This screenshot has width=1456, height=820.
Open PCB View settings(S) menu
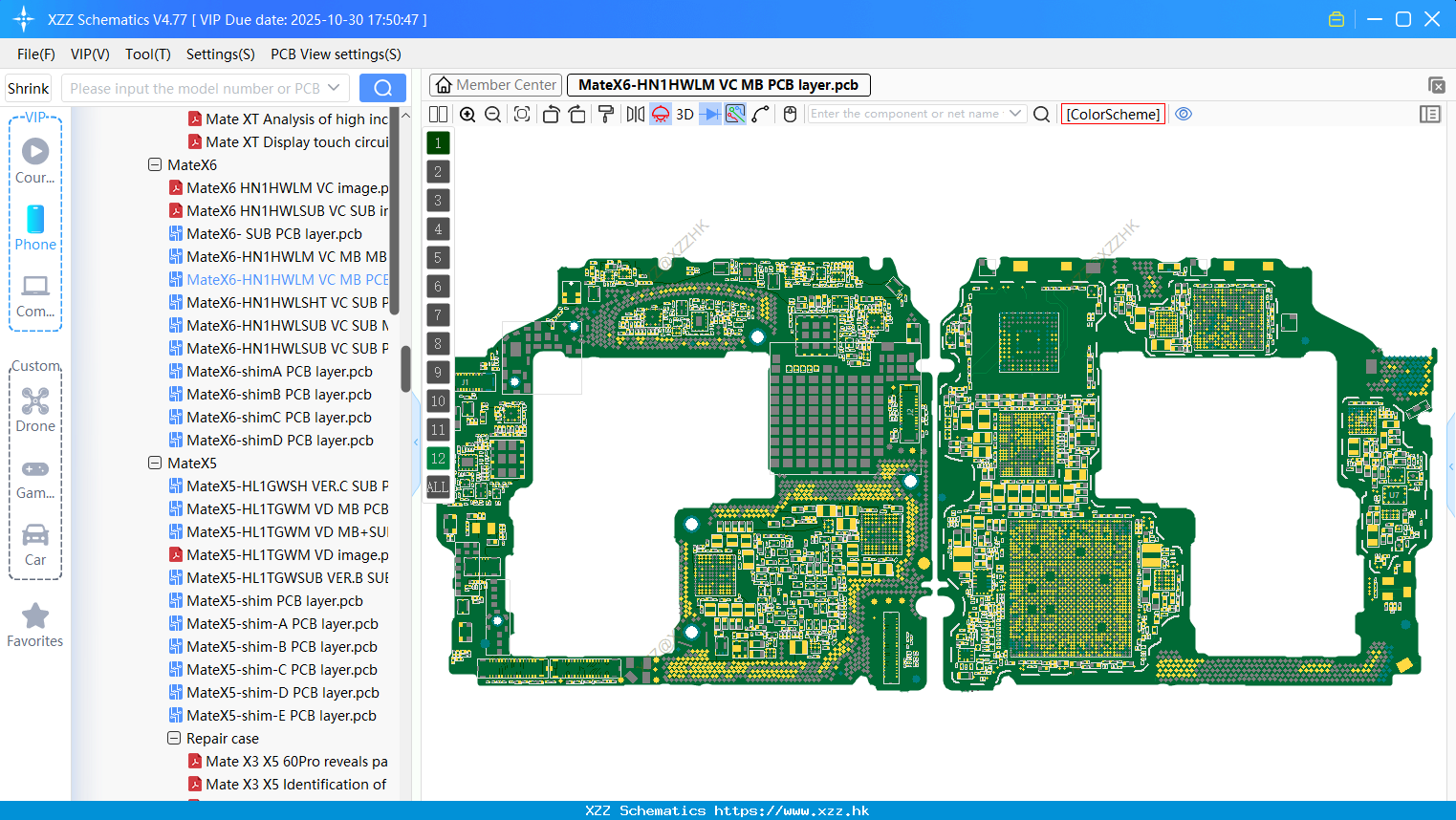(336, 54)
